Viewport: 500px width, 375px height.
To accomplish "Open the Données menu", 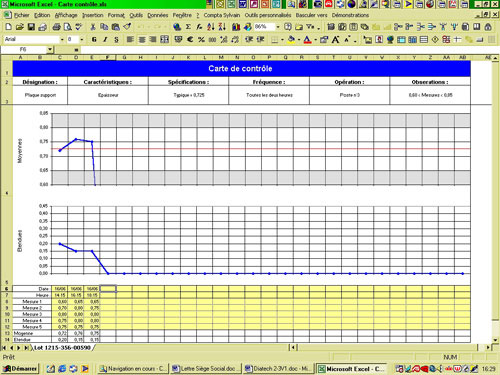I will (x=158, y=15).
